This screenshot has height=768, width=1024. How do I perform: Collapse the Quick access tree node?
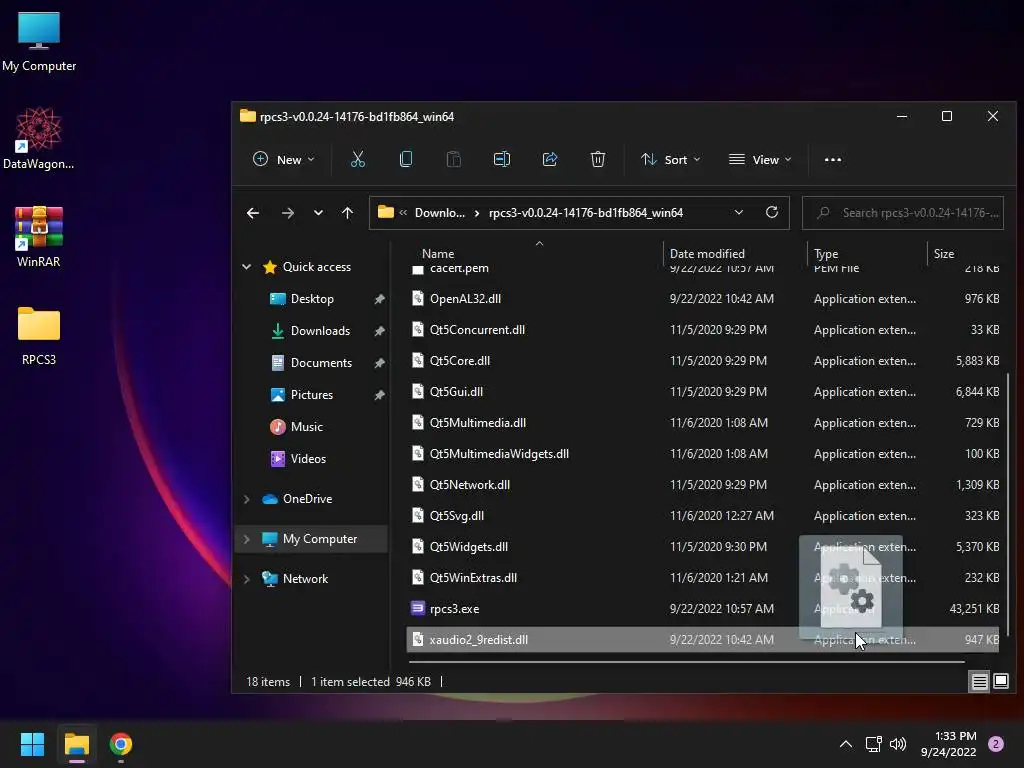247,266
